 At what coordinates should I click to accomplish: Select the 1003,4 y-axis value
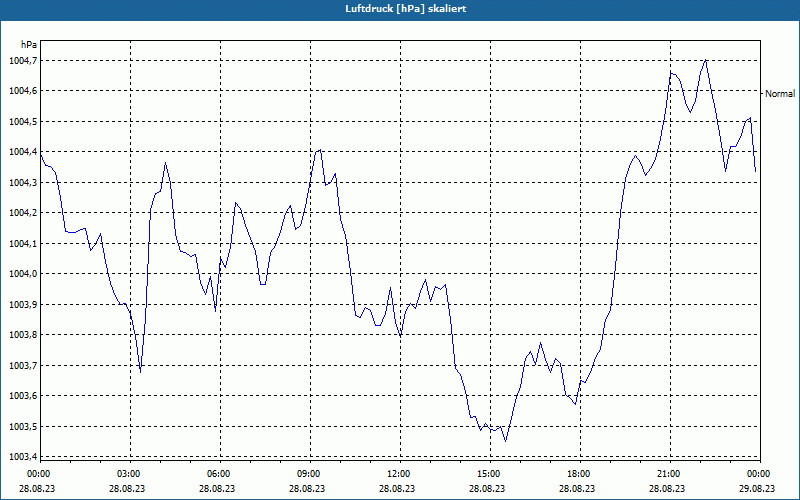[x=23, y=457]
